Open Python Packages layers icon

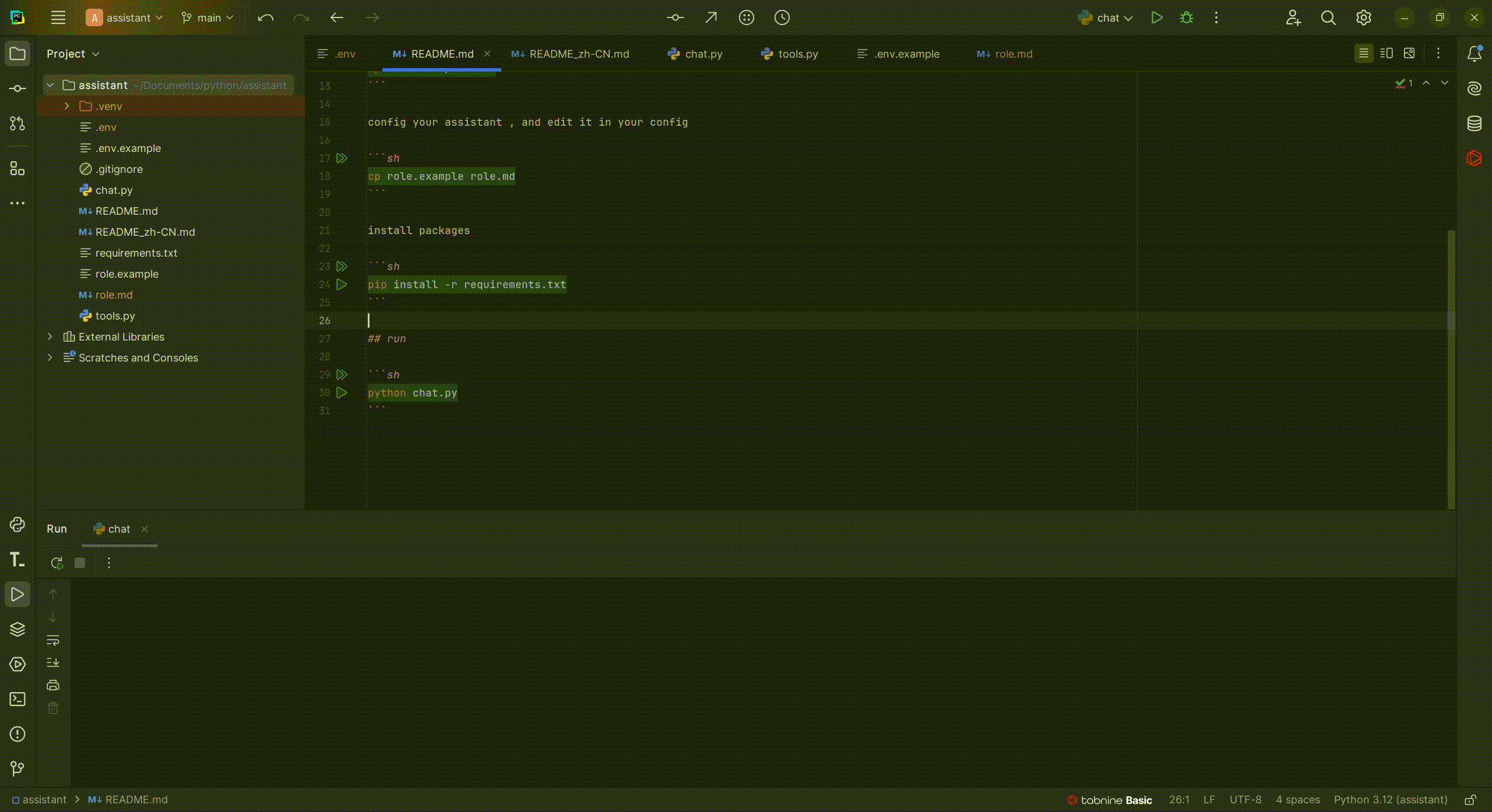17,629
